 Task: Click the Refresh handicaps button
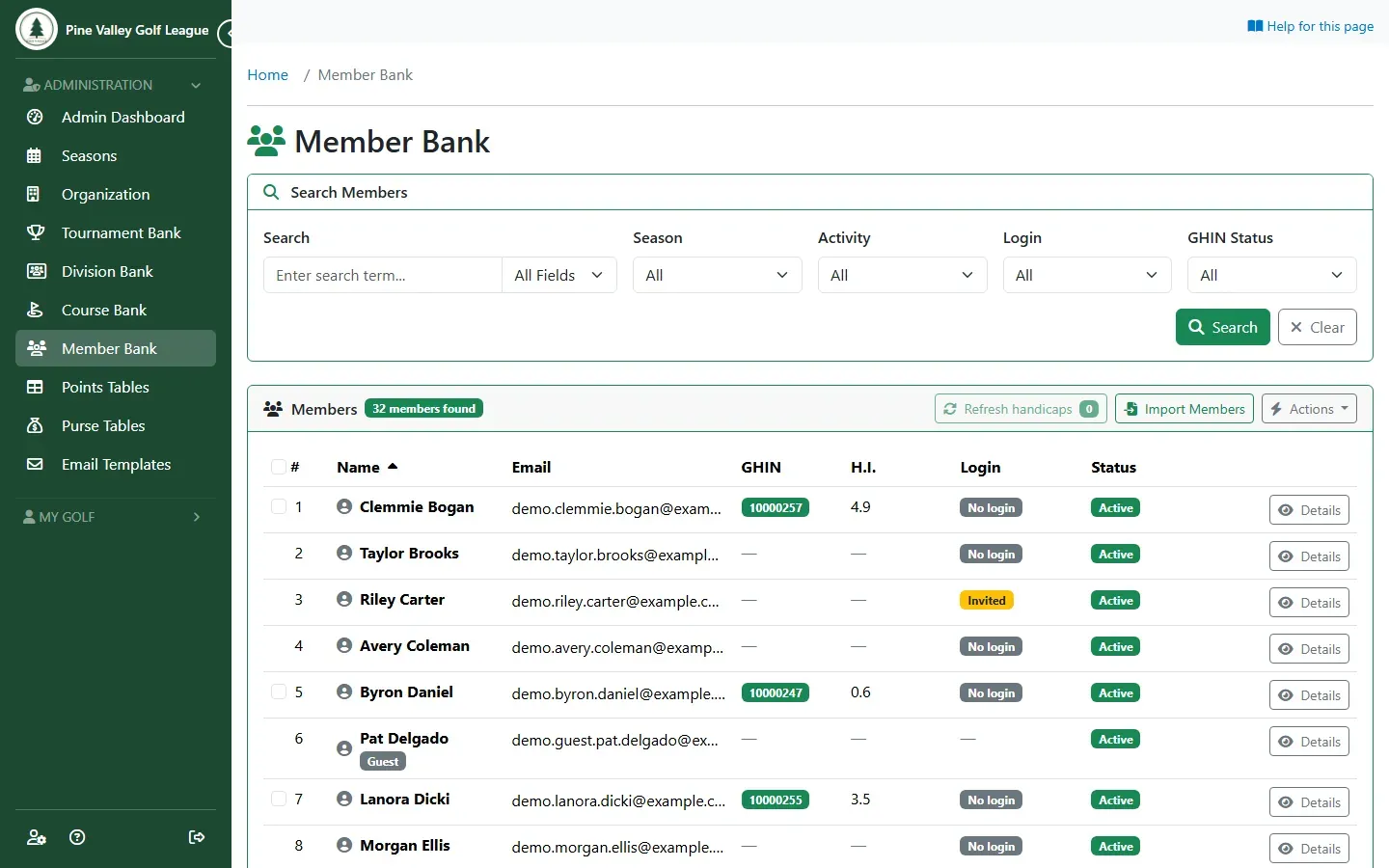1021,409
